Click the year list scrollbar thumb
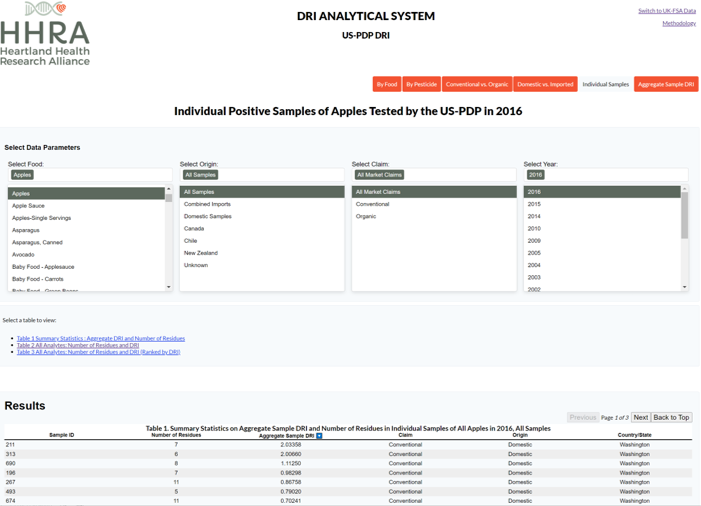 (x=684, y=215)
